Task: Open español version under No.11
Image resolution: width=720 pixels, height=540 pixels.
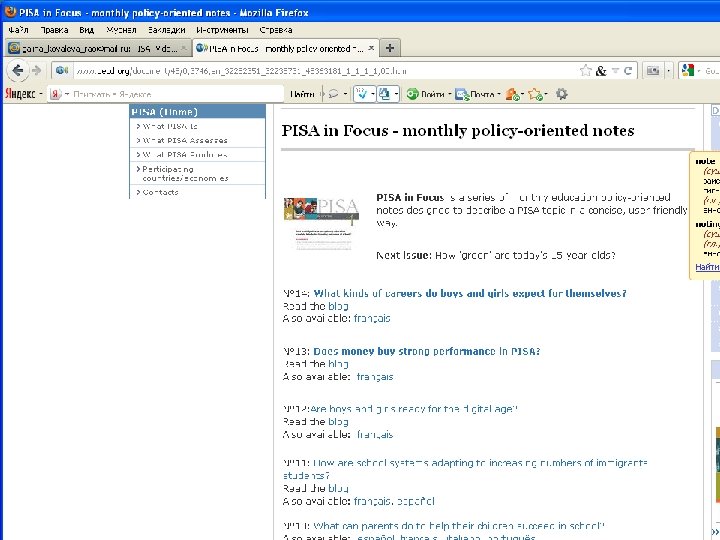Action: click(x=415, y=501)
